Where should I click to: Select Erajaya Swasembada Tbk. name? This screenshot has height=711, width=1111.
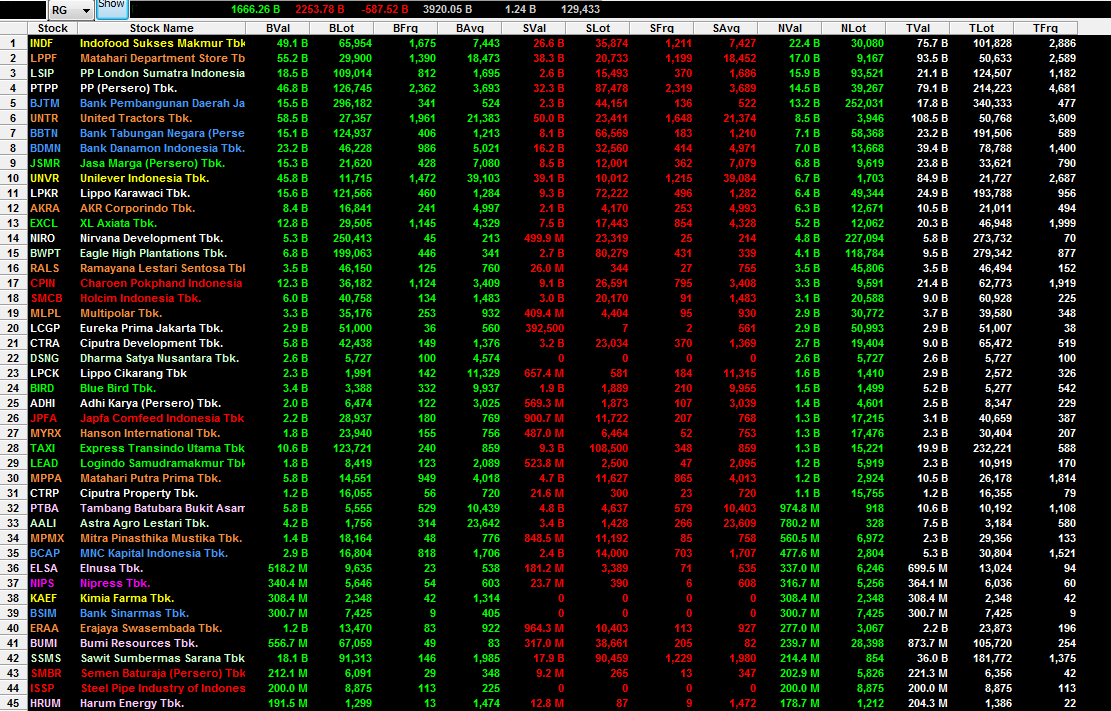coord(151,628)
